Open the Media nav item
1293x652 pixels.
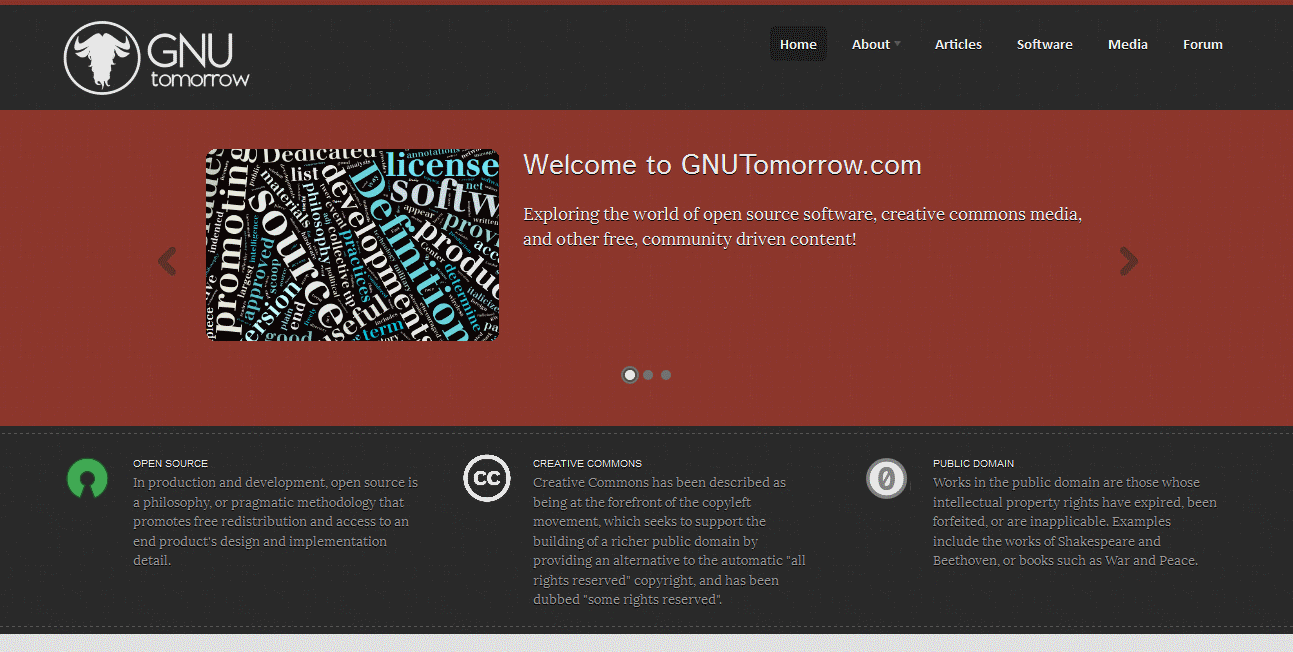pyautogui.click(x=1128, y=44)
